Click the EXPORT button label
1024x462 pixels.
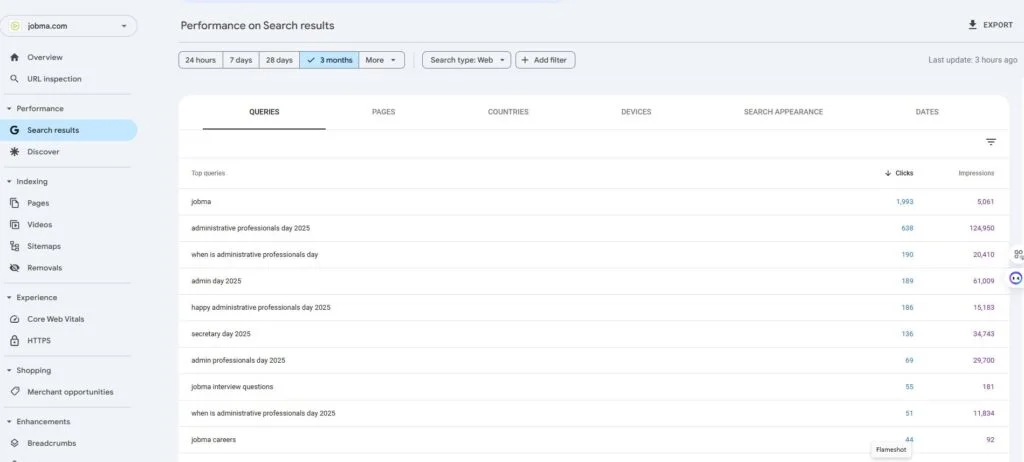[x=998, y=25]
